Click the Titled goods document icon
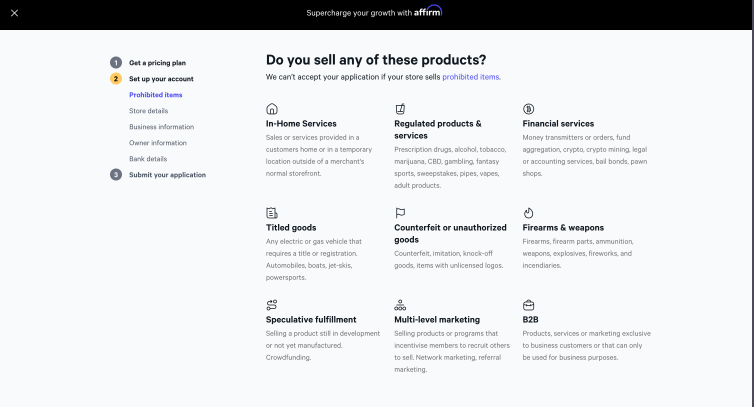The width and height of the screenshot is (754, 407). [272, 213]
